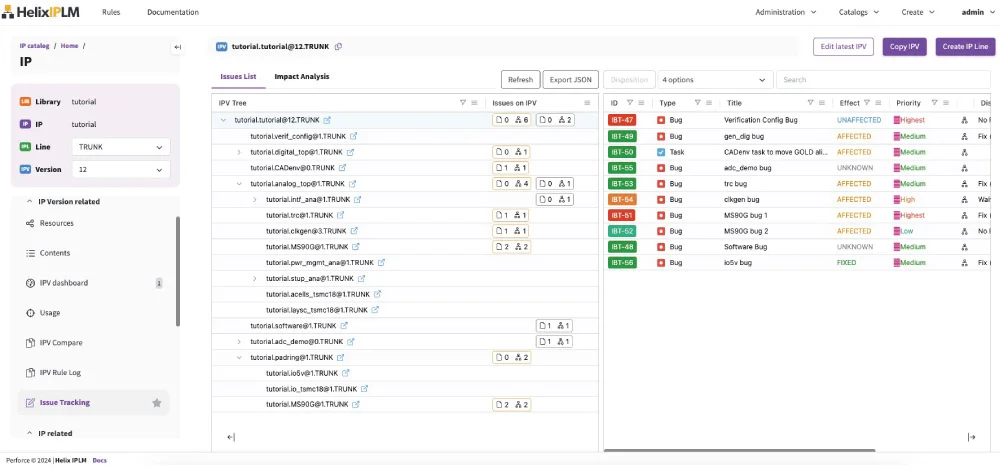Open external link for tutorial.intf_ana@1.TRUNK

point(358,200)
